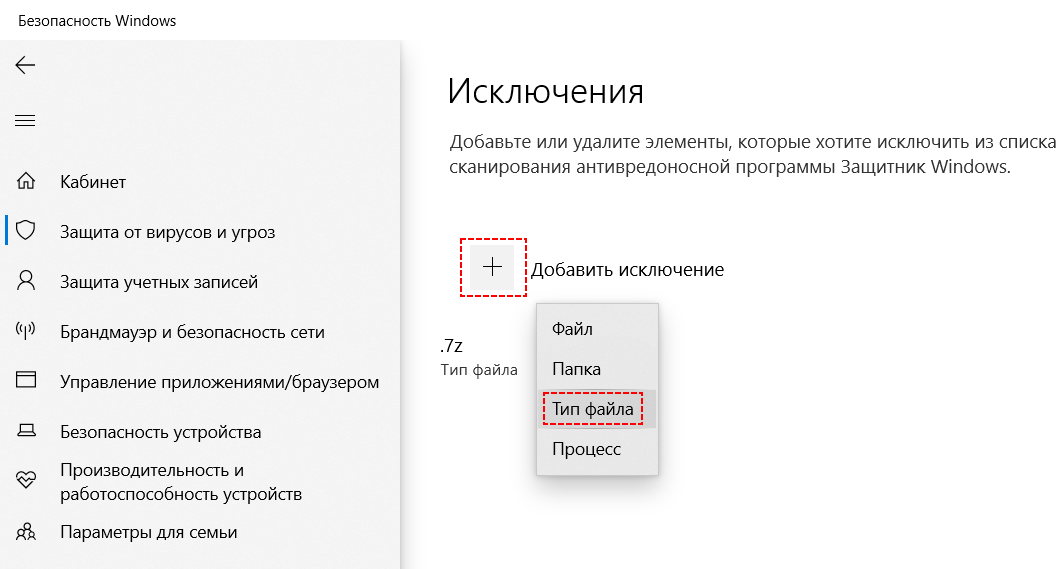Click the heart icon for device performance
Image resolution: width=1064 pixels, height=569 pixels.
pyautogui.click(x=26, y=481)
